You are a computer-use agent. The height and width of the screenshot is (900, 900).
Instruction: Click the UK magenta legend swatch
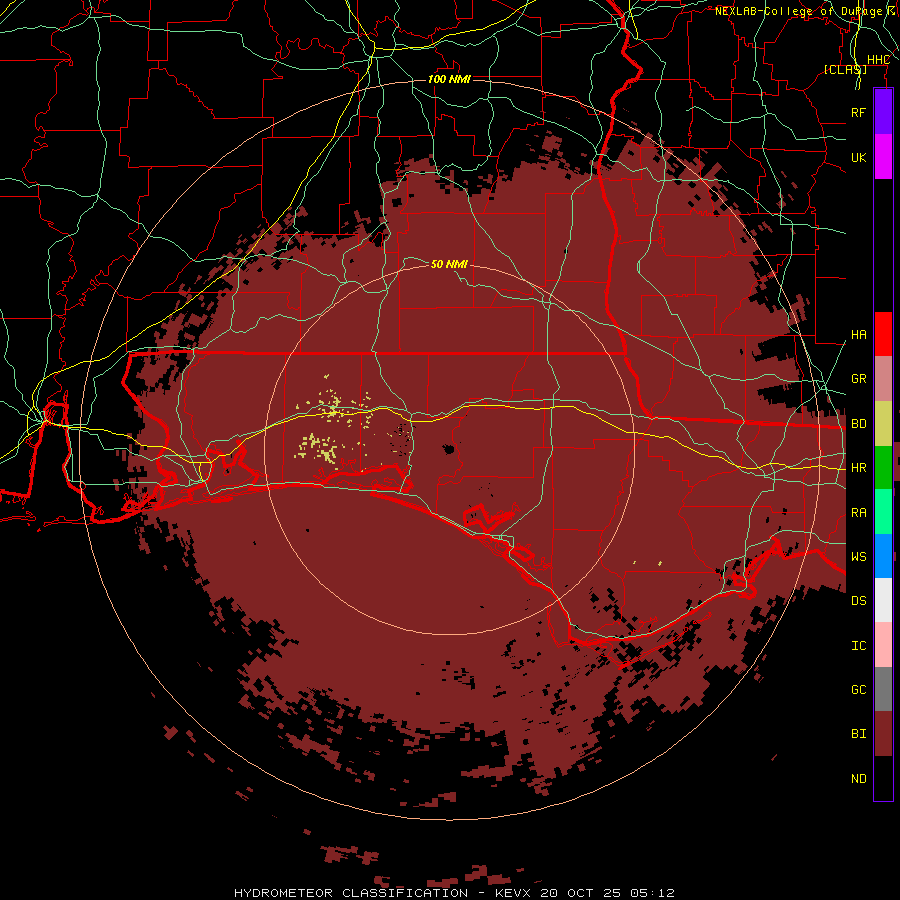coord(883,157)
